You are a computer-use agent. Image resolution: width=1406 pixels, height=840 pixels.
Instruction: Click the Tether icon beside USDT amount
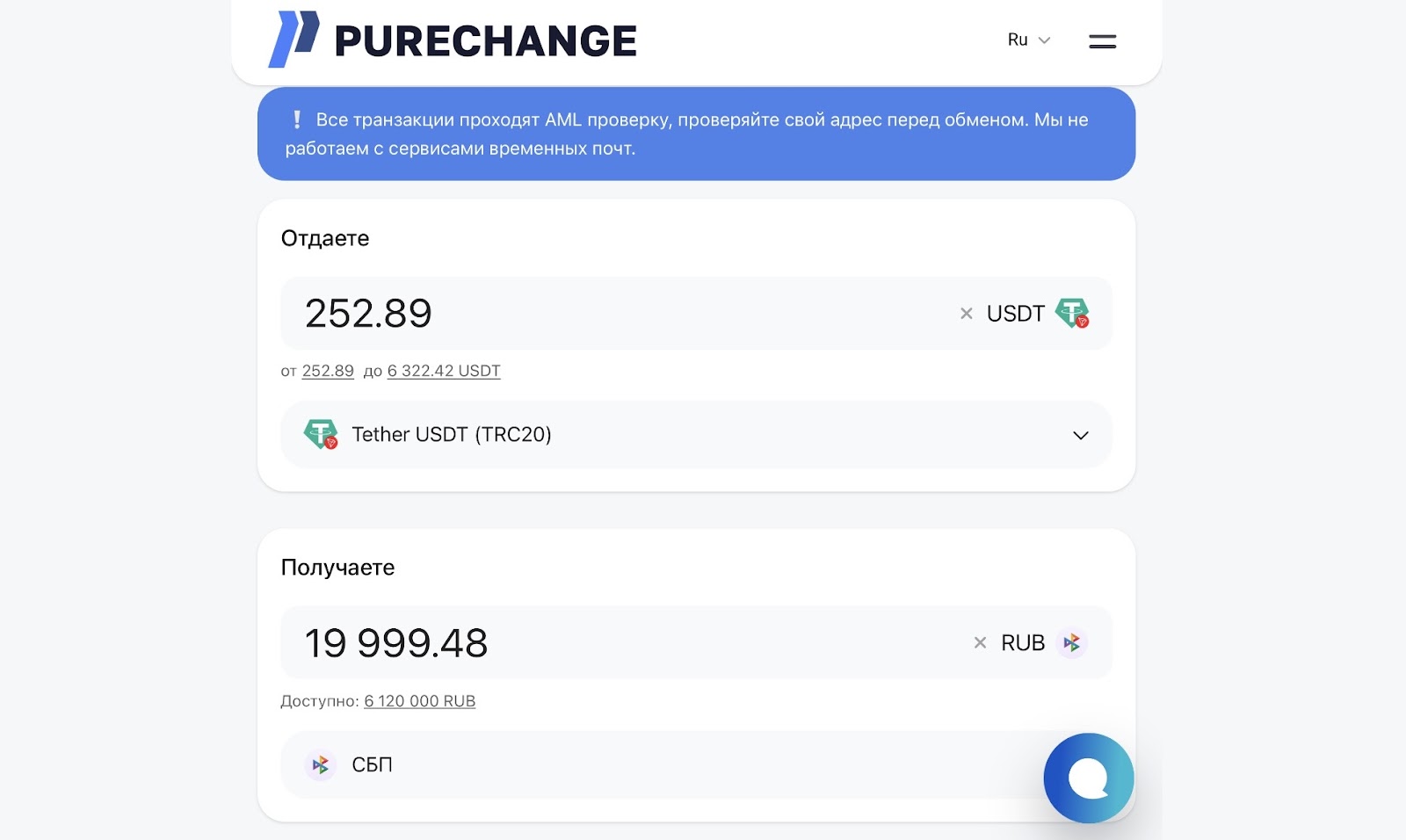[1072, 314]
